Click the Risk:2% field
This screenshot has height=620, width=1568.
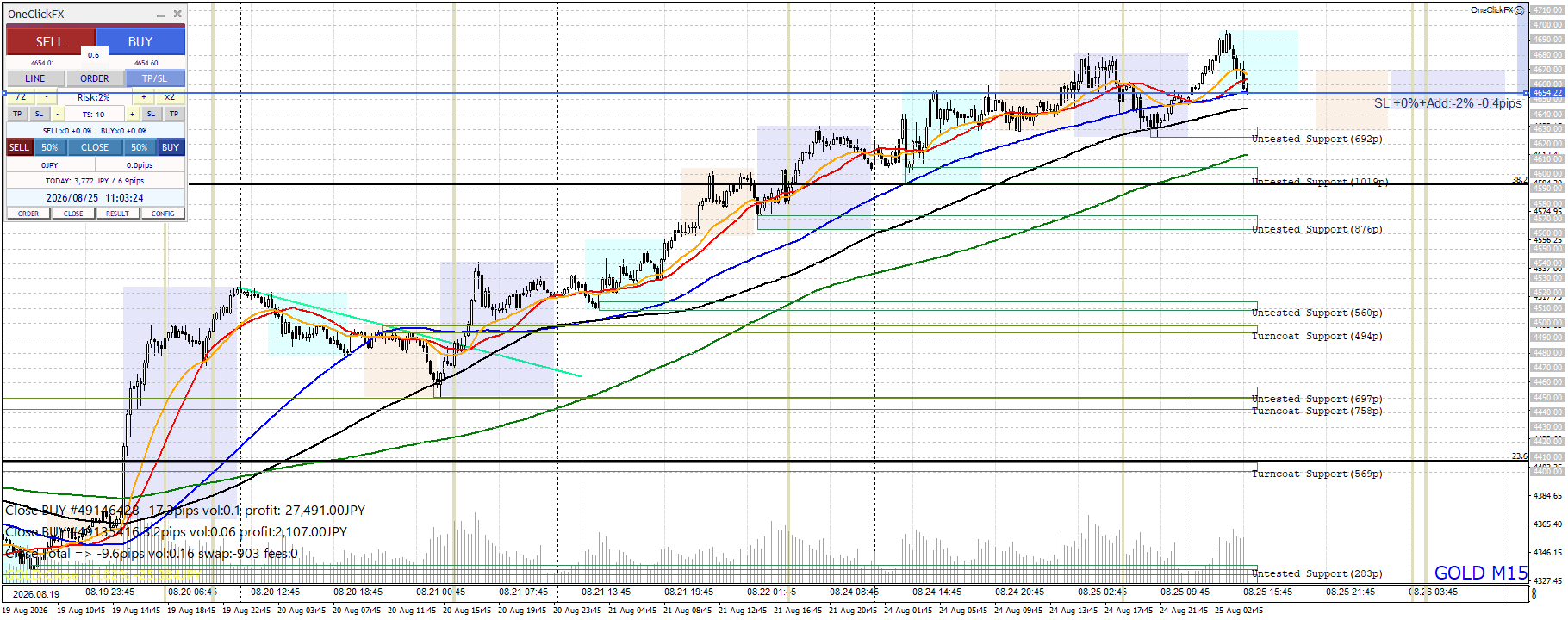tap(94, 97)
